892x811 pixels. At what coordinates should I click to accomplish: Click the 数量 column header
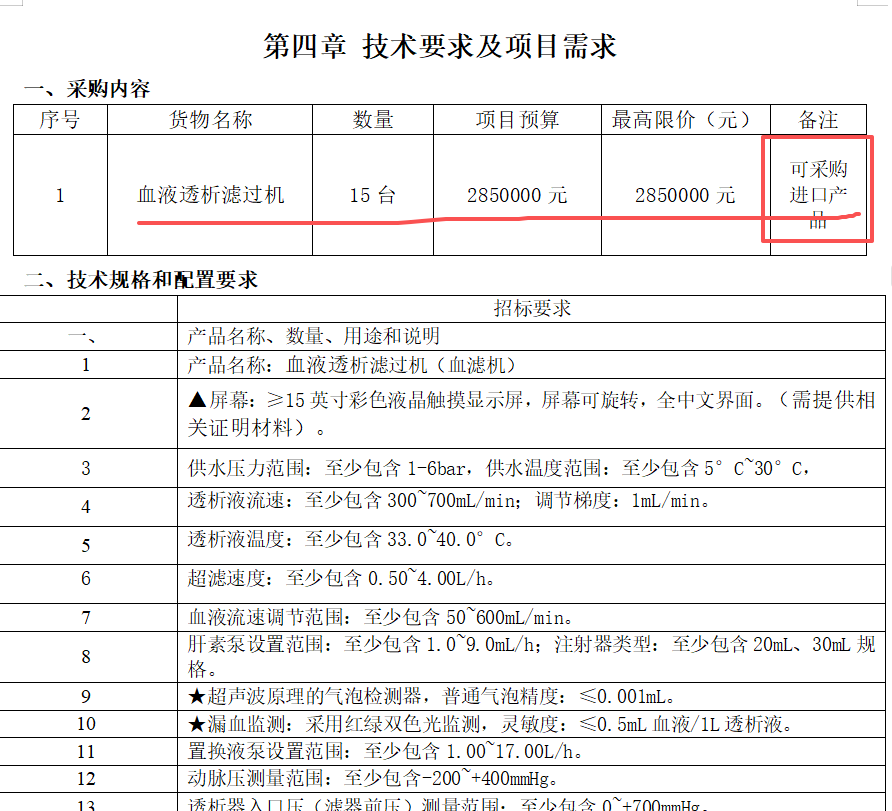point(373,120)
